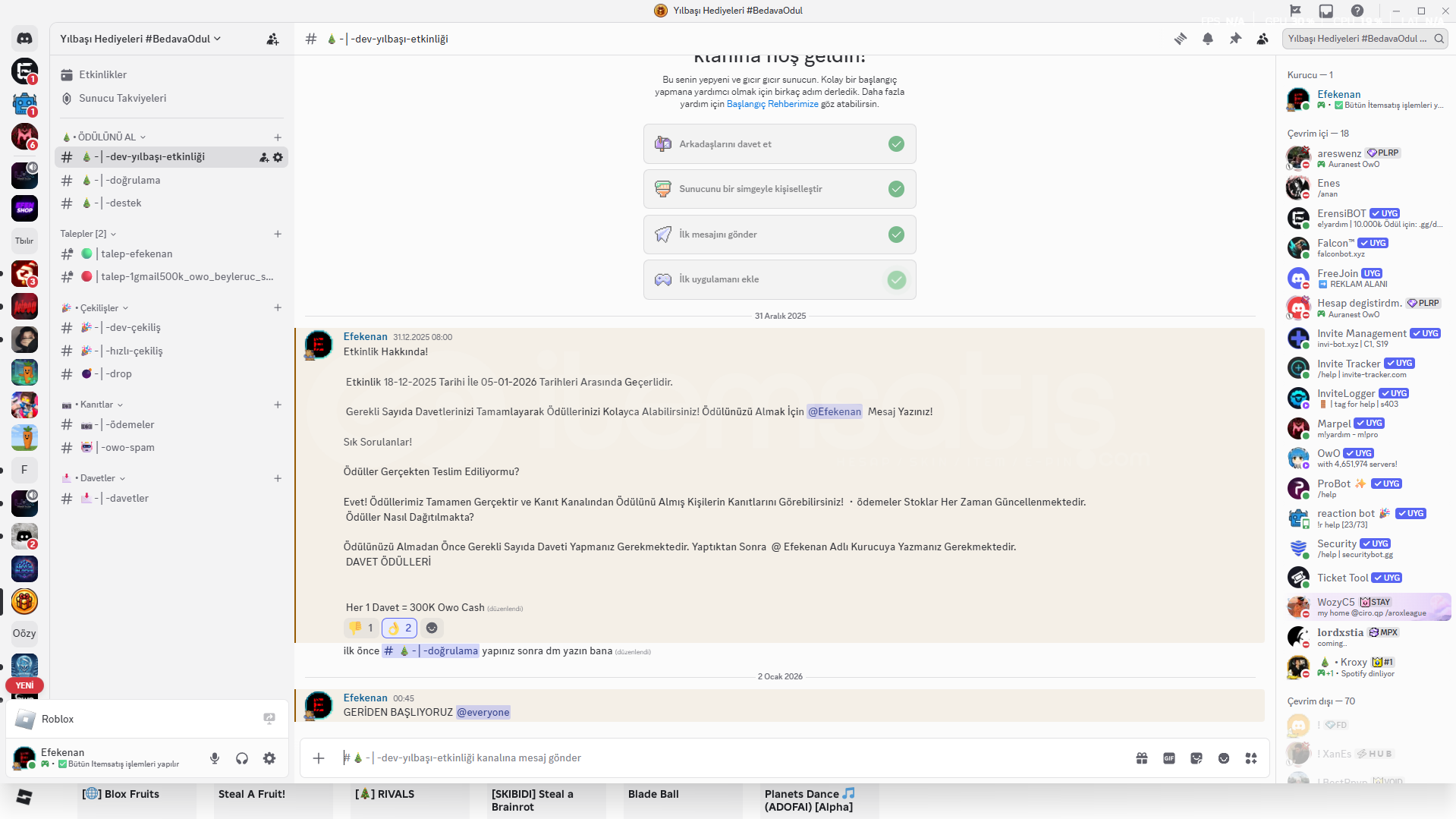Open the gift Nitro icon
The image size is (1456, 819).
pyautogui.click(x=1142, y=758)
